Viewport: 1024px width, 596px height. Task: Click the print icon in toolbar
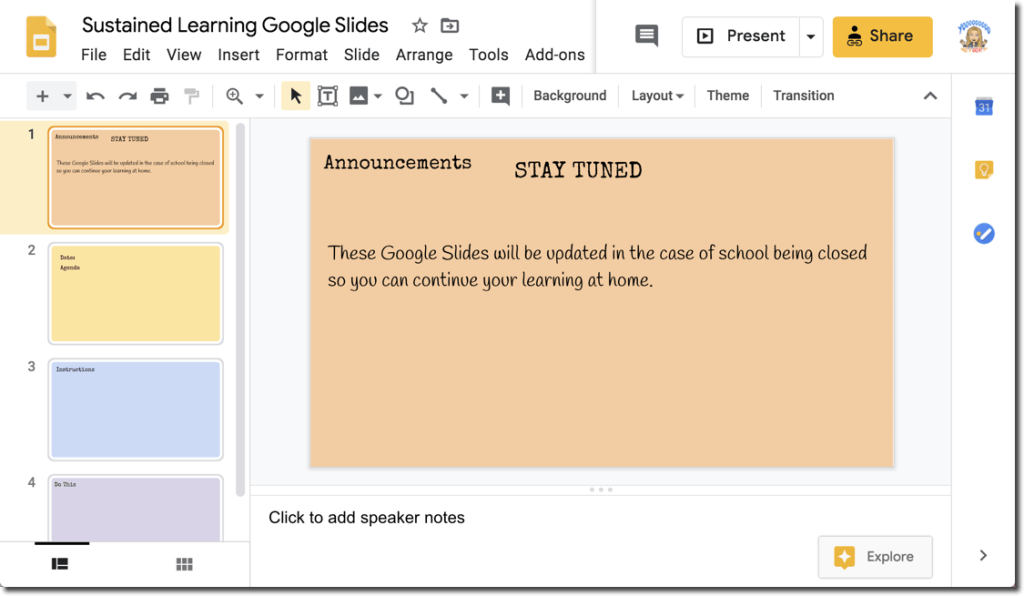pos(159,97)
